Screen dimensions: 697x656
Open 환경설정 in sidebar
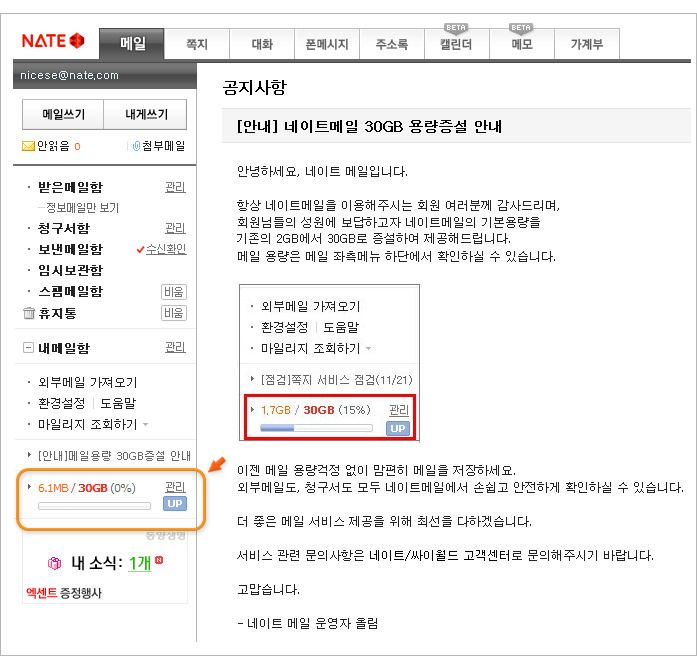(61, 403)
